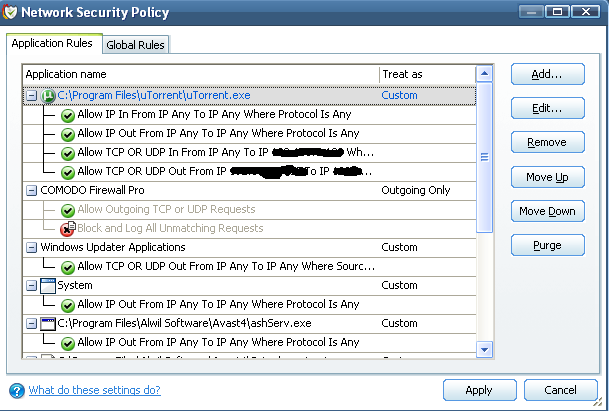Click Custom value in the ashServ.exe row

(399, 324)
